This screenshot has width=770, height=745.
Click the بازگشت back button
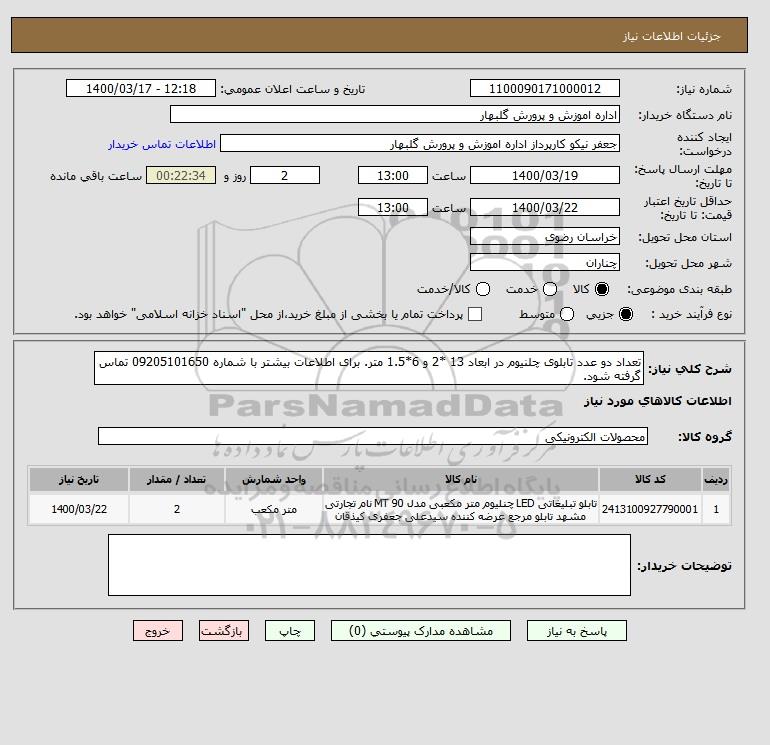(x=223, y=631)
